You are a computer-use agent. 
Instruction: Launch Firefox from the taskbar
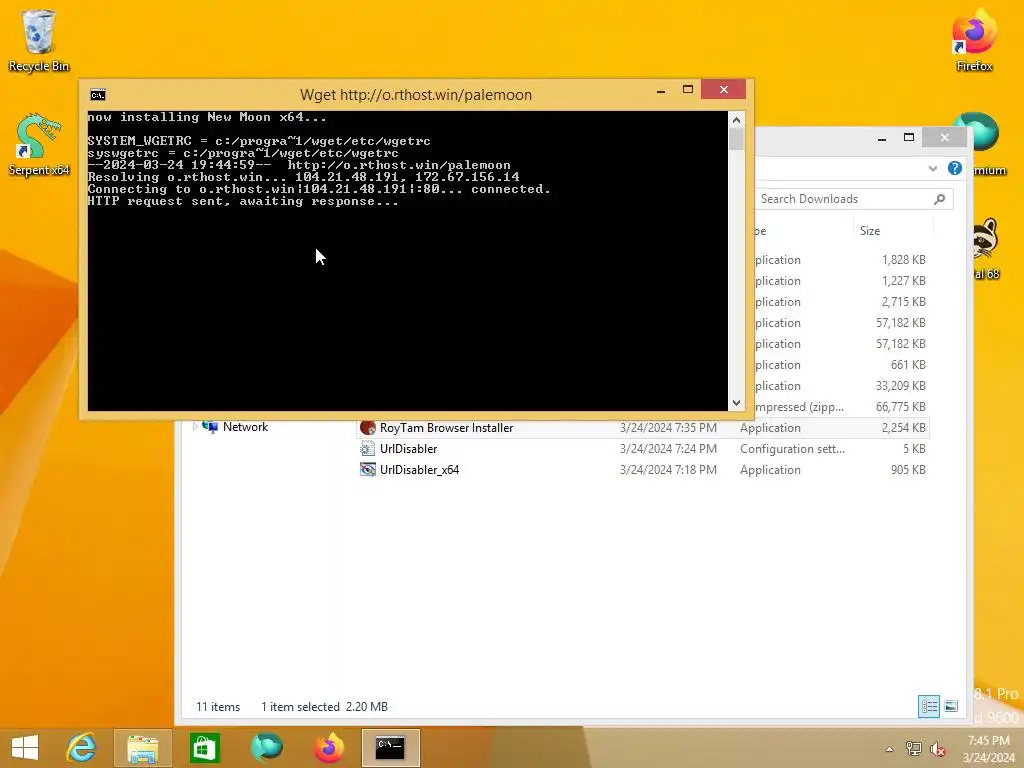point(329,747)
